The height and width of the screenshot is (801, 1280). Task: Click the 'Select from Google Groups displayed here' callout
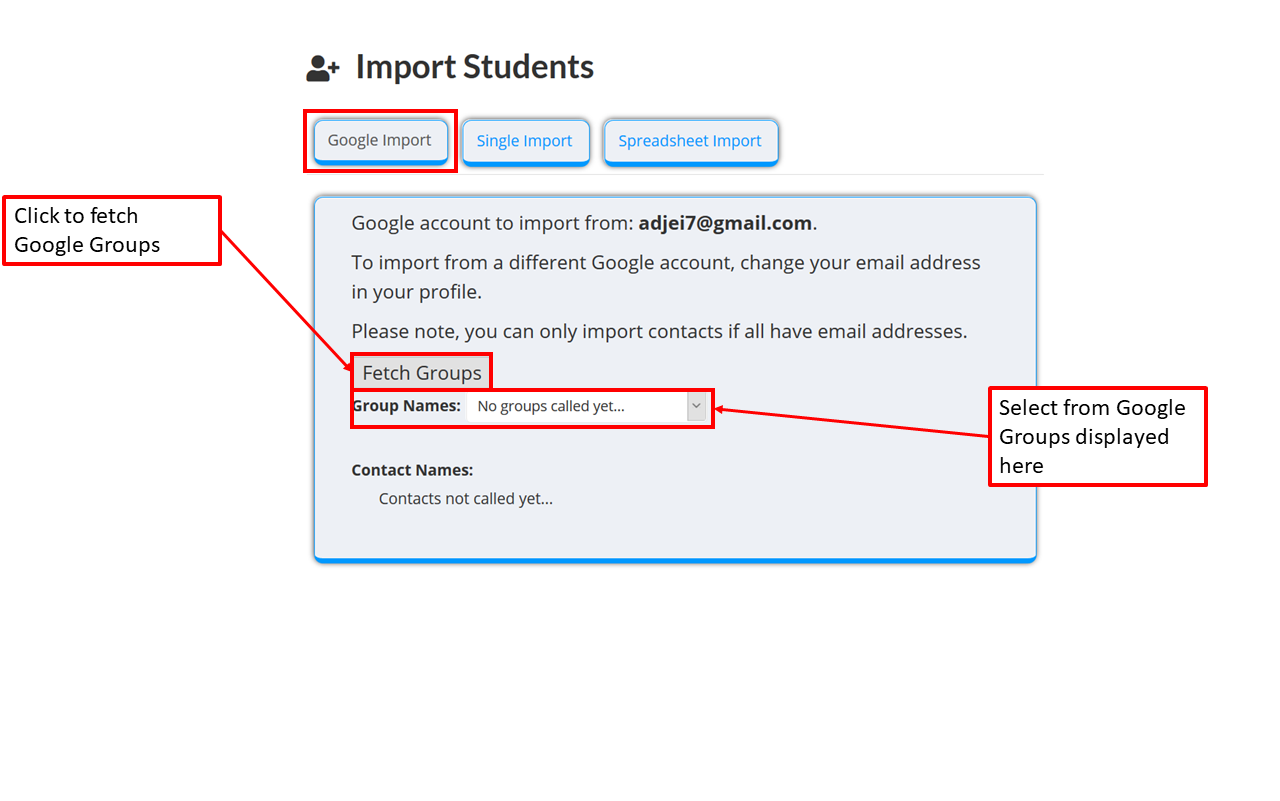1097,436
